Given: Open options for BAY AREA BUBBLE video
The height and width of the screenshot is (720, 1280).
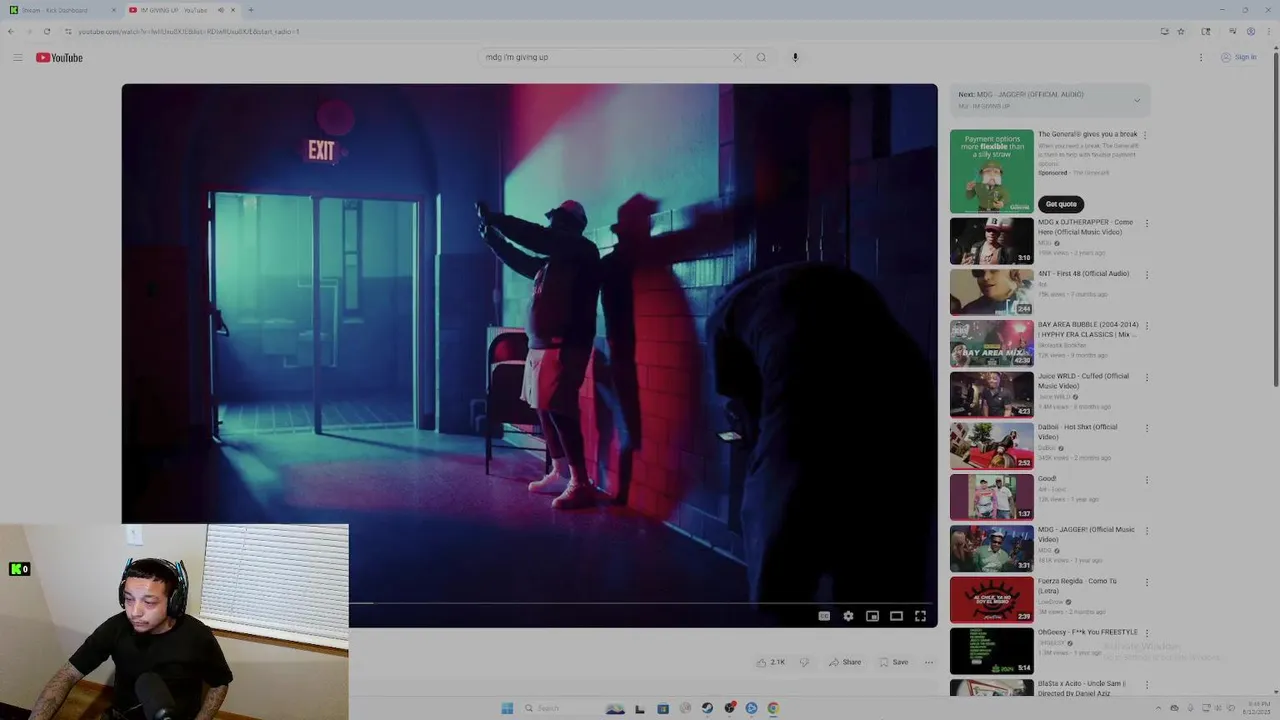Looking at the screenshot, I should 1146,326.
